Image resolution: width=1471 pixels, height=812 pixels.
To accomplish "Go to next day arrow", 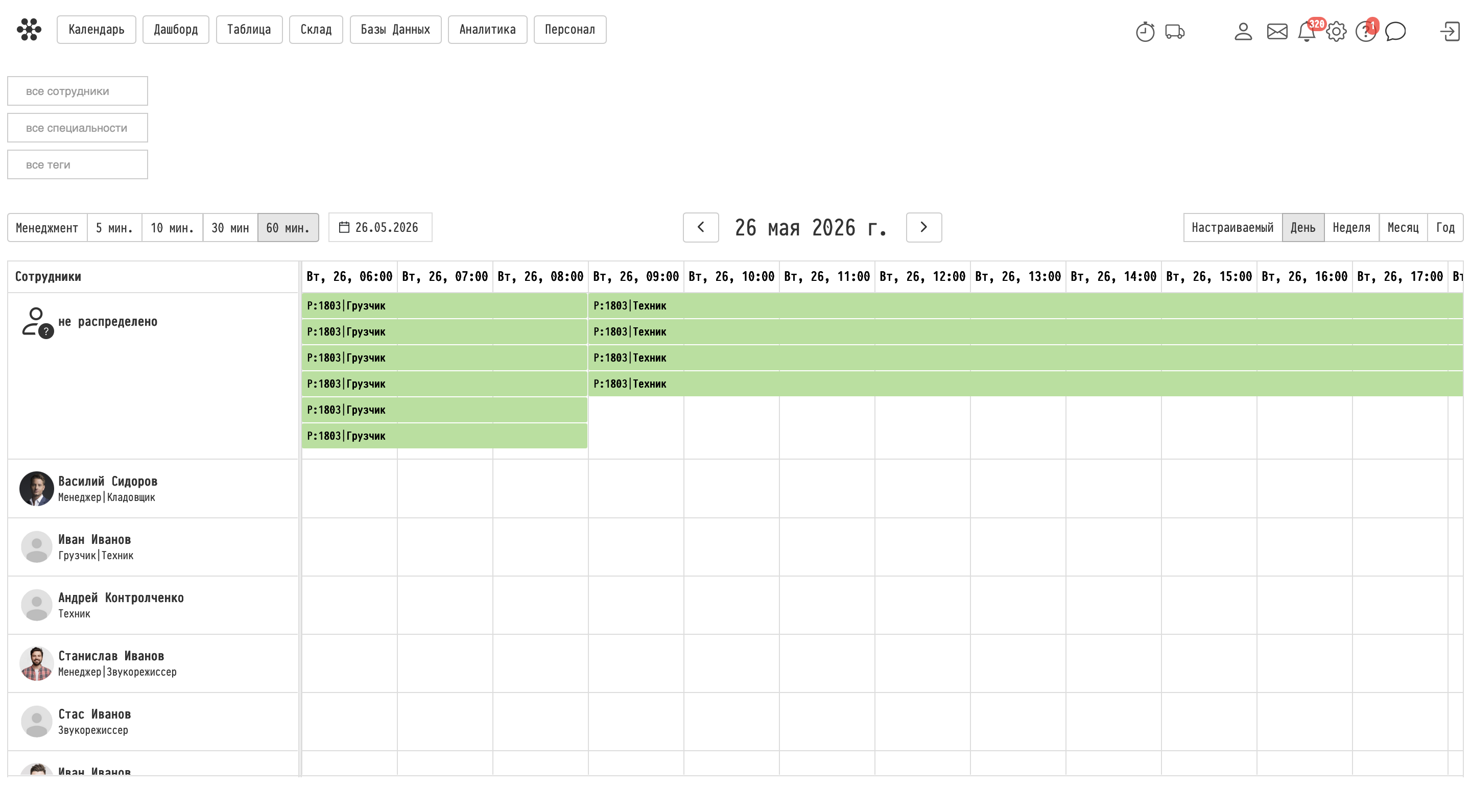I will (923, 228).
